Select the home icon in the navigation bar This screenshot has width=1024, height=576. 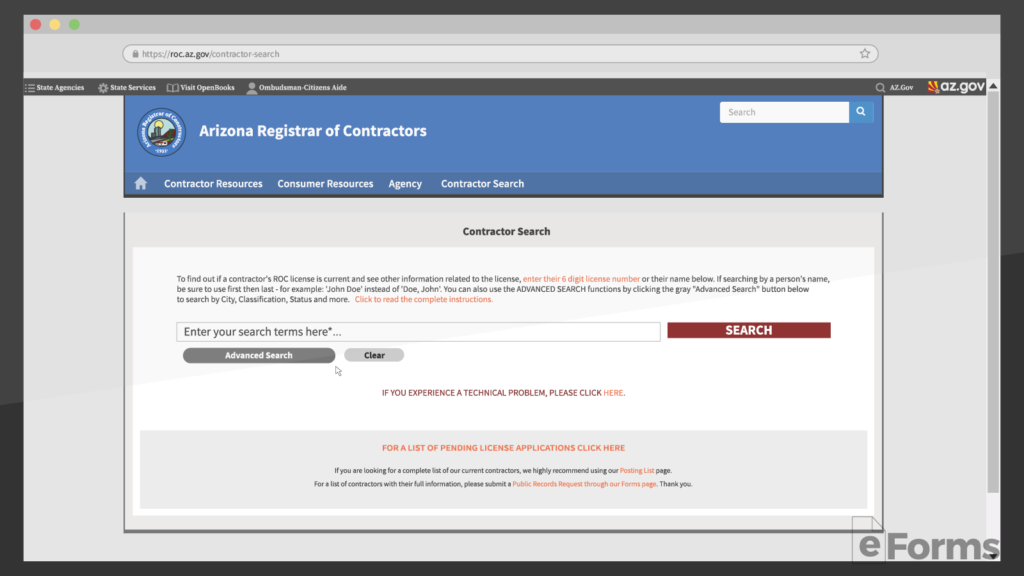(x=140, y=183)
